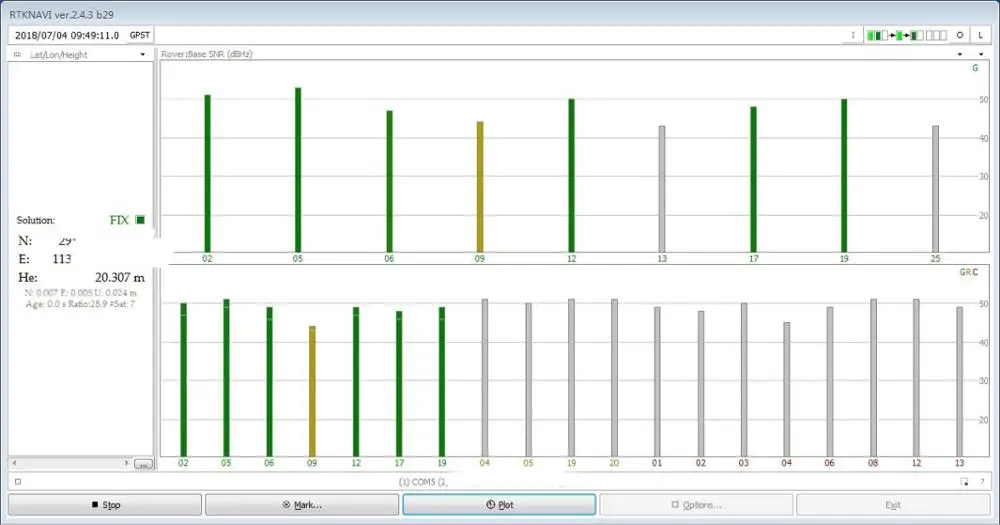Stop the RTK processing
Viewport: 1000px width, 525px height.
pyautogui.click(x=105, y=505)
